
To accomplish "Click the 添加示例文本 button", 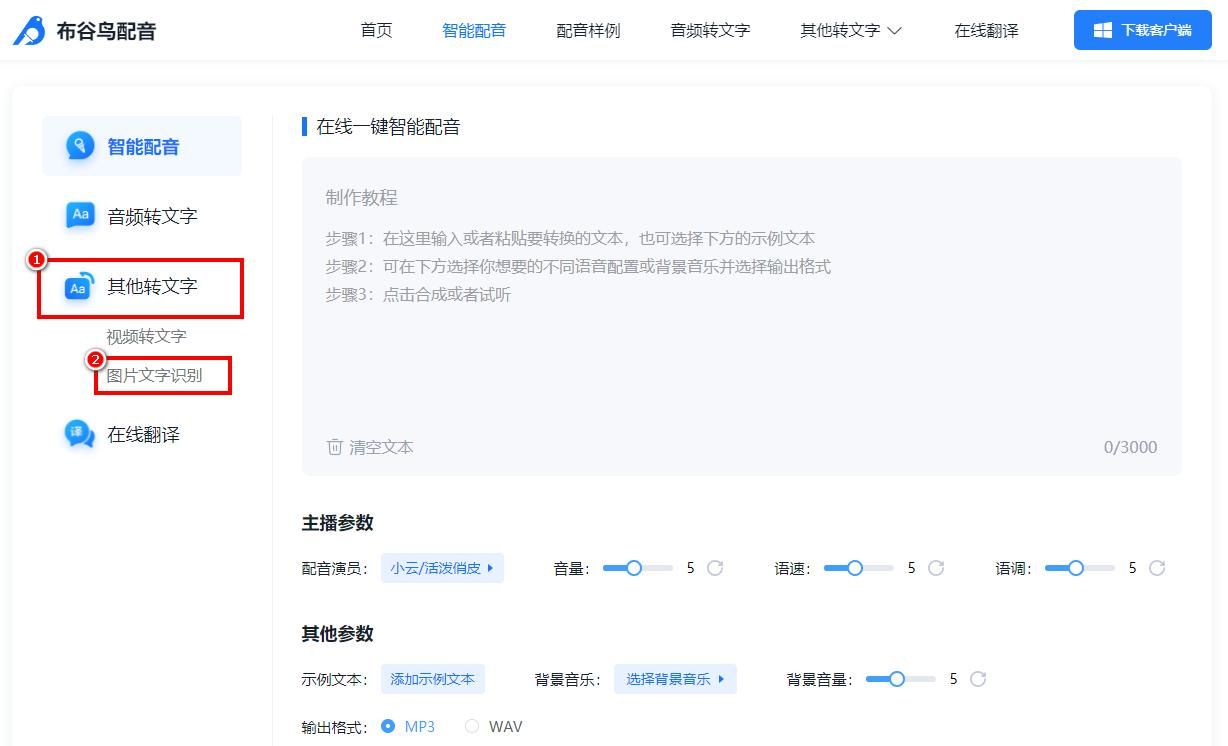I will click(x=433, y=679).
